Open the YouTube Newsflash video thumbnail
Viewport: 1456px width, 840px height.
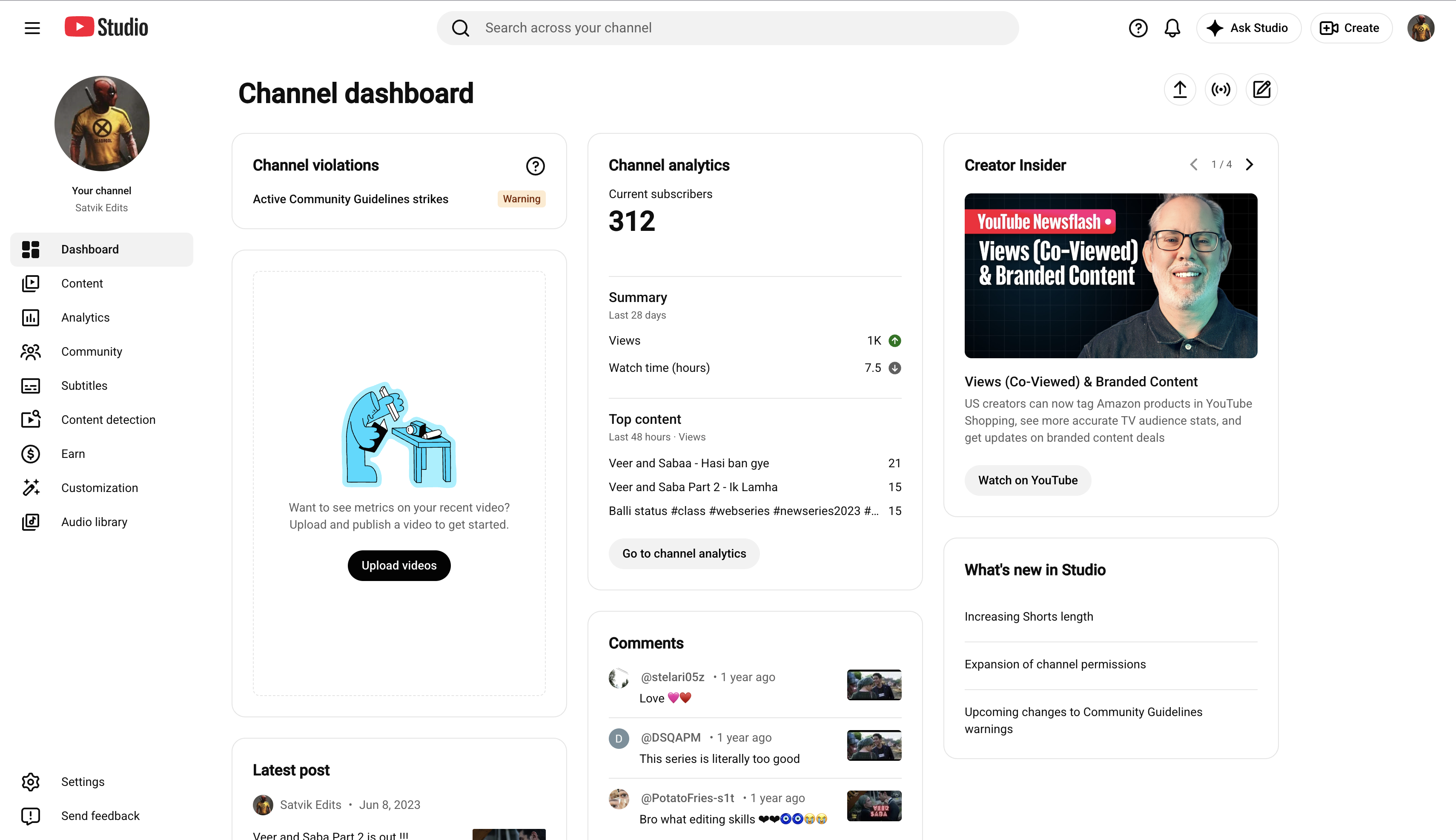click(x=1111, y=276)
